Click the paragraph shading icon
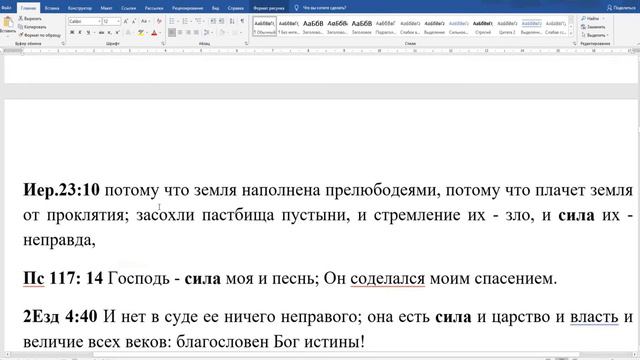The height and width of the screenshot is (360, 640). [x=223, y=32]
